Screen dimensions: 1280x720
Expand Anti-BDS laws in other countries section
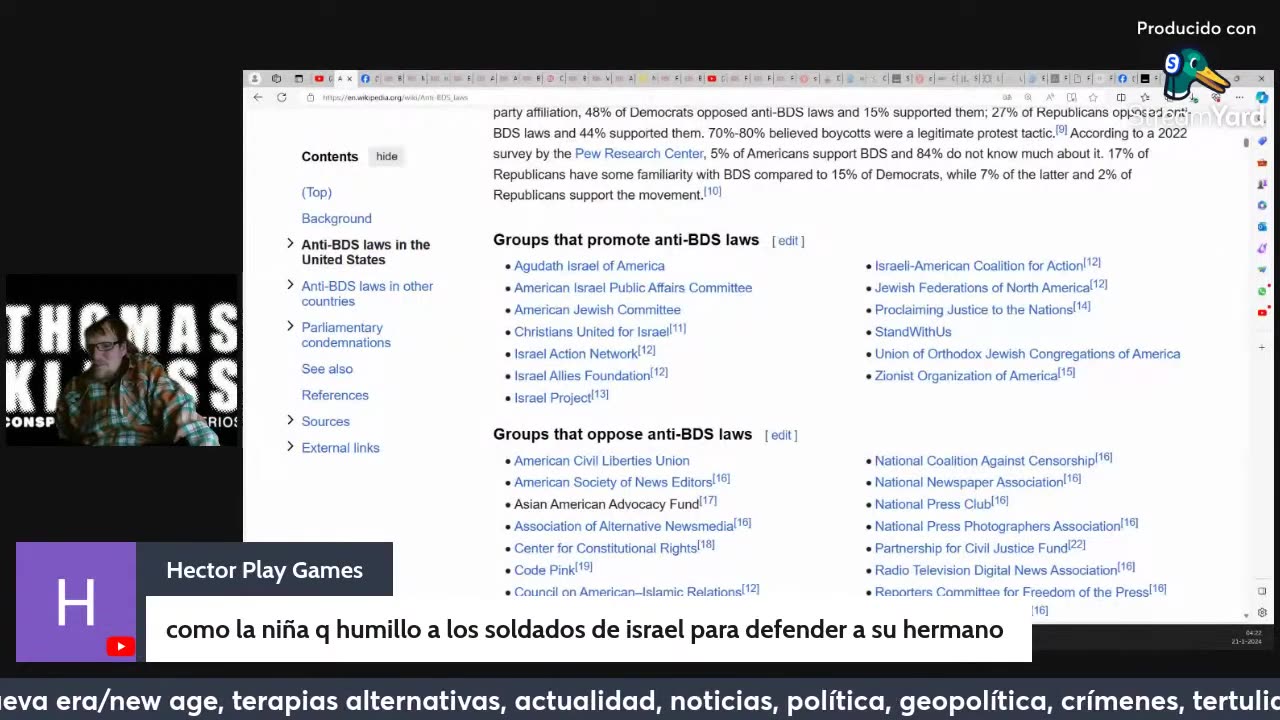coord(290,286)
